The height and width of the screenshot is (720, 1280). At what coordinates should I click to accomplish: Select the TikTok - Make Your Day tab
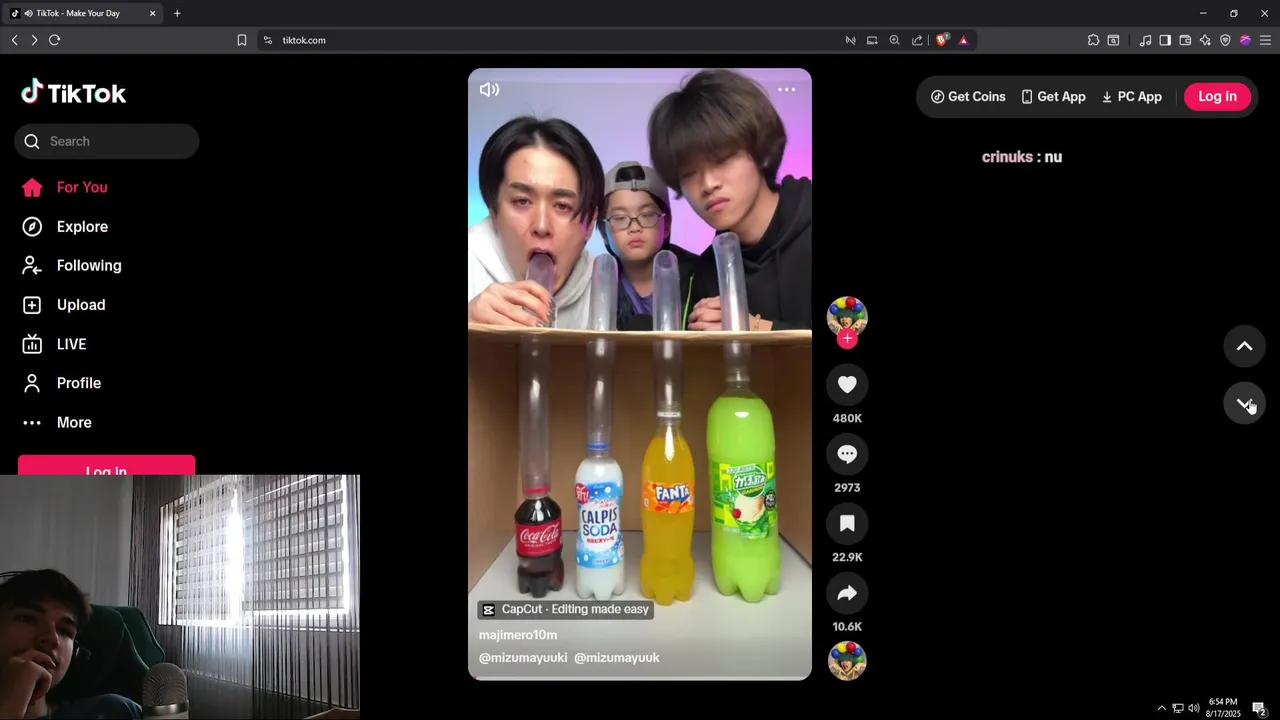(84, 13)
